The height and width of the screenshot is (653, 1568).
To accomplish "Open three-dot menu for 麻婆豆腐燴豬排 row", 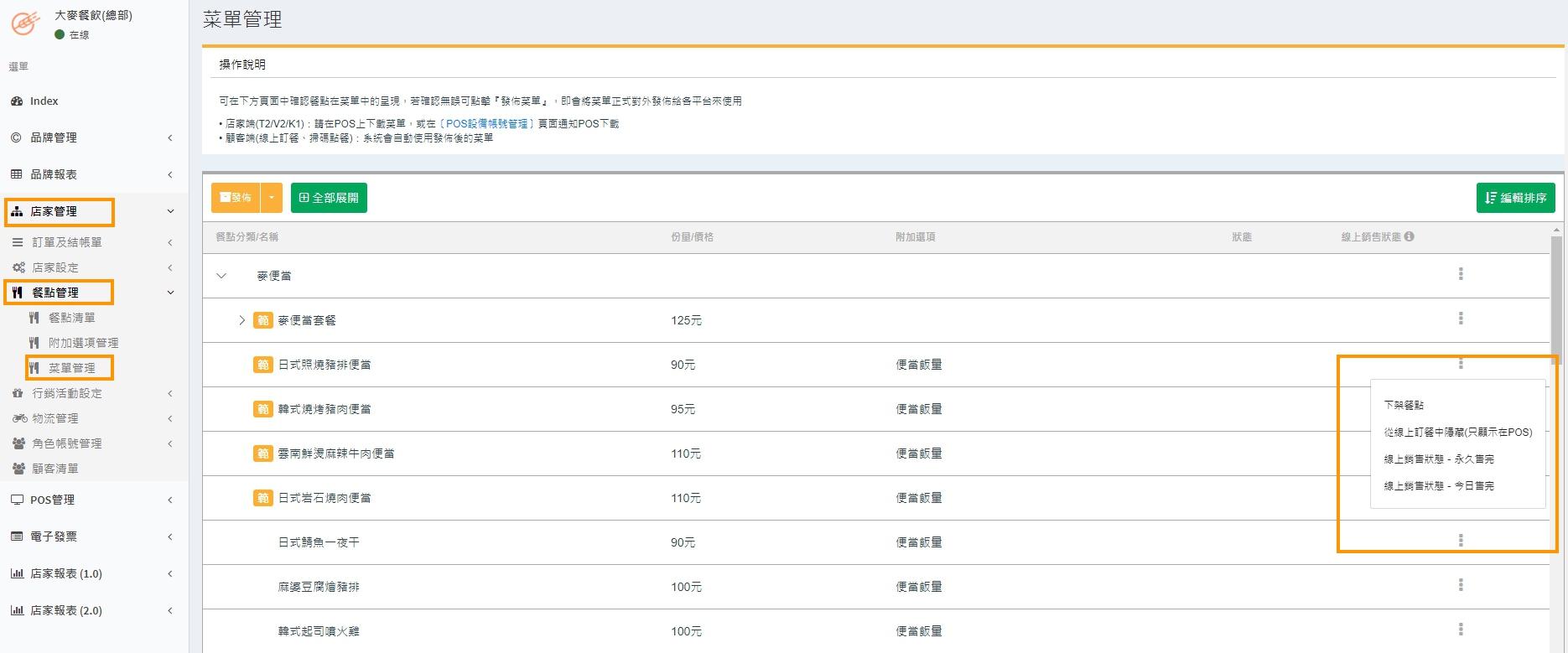I will coord(1460,585).
